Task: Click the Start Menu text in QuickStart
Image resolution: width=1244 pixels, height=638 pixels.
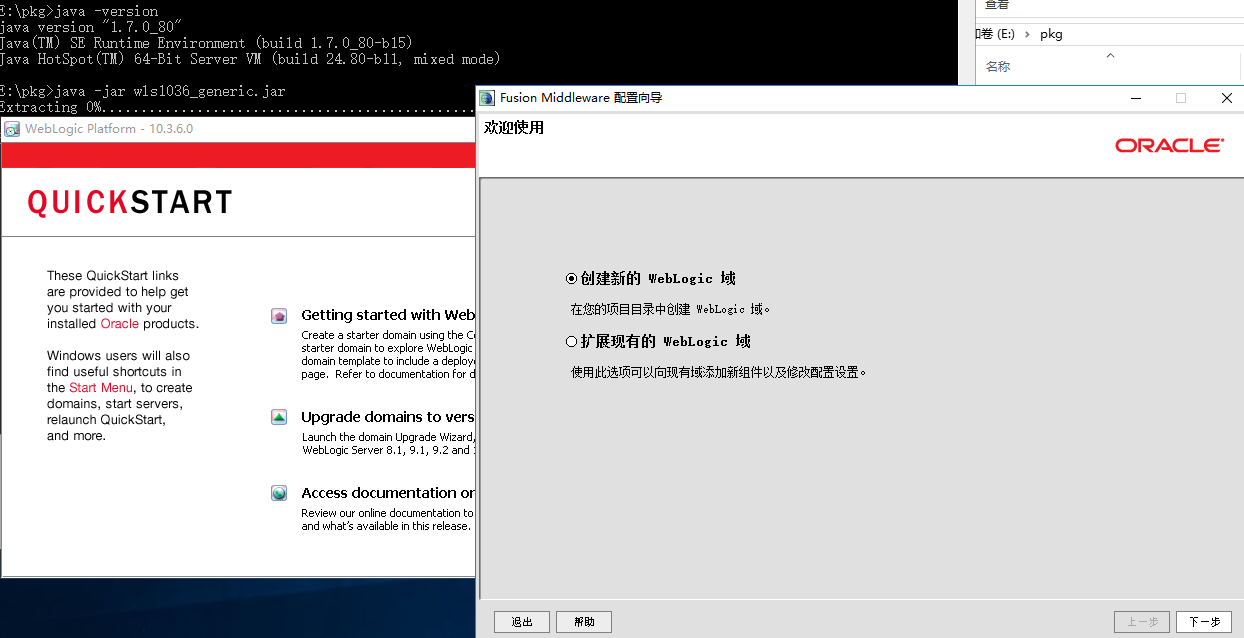Action: coord(101,388)
